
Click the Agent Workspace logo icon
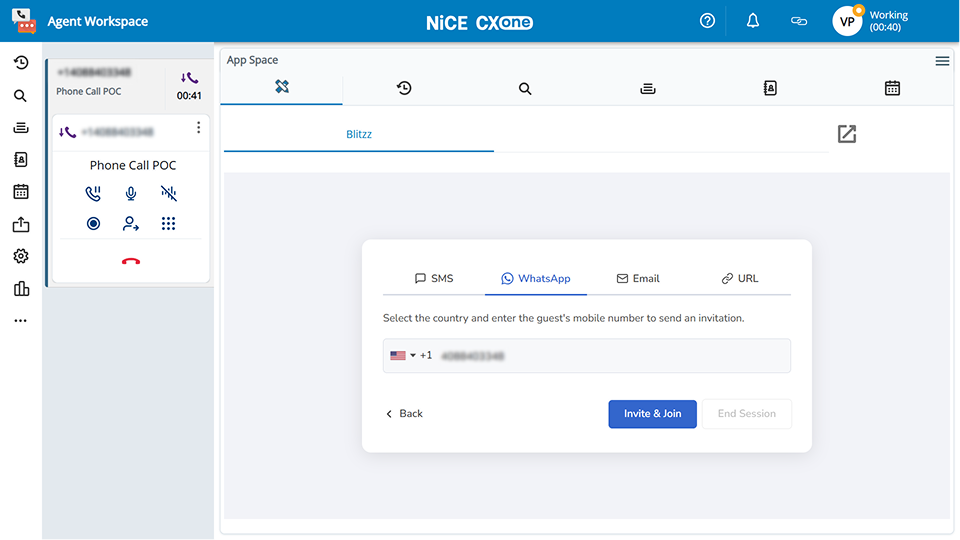pyautogui.click(x=24, y=21)
